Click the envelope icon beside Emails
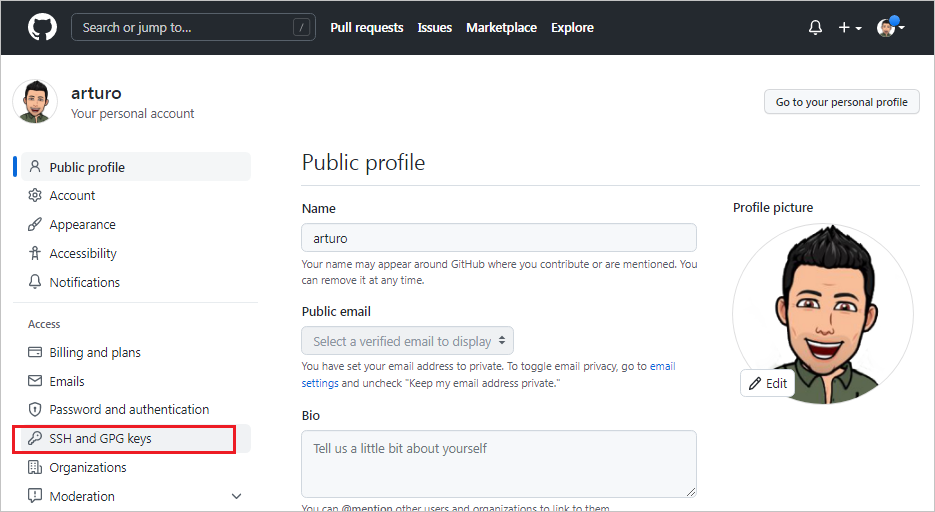Viewport: 935px width, 512px height. click(x=35, y=380)
